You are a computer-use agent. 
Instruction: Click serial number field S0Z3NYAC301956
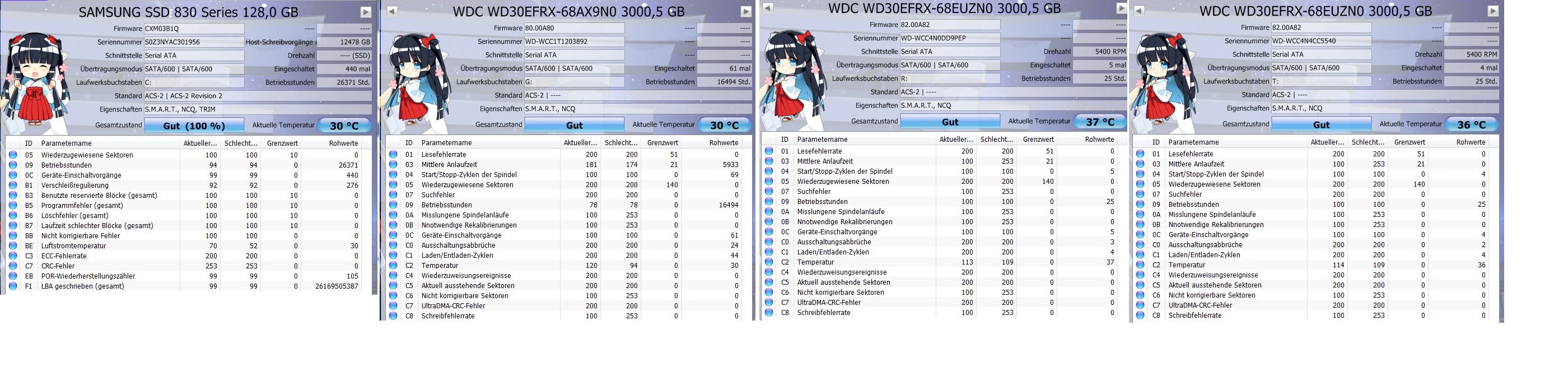(x=194, y=42)
